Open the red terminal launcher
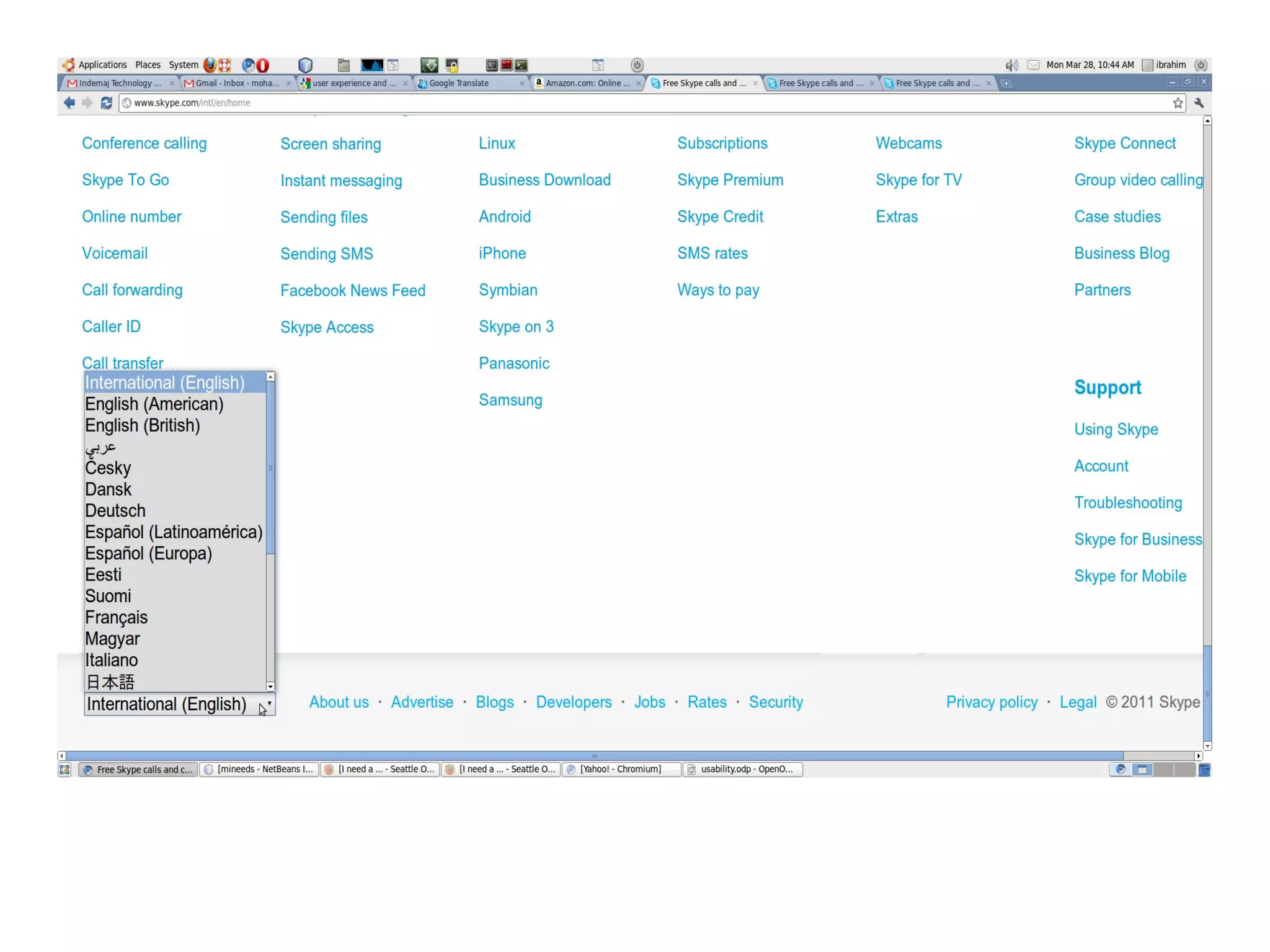Screen dimensions: 1270x952 [x=506, y=65]
